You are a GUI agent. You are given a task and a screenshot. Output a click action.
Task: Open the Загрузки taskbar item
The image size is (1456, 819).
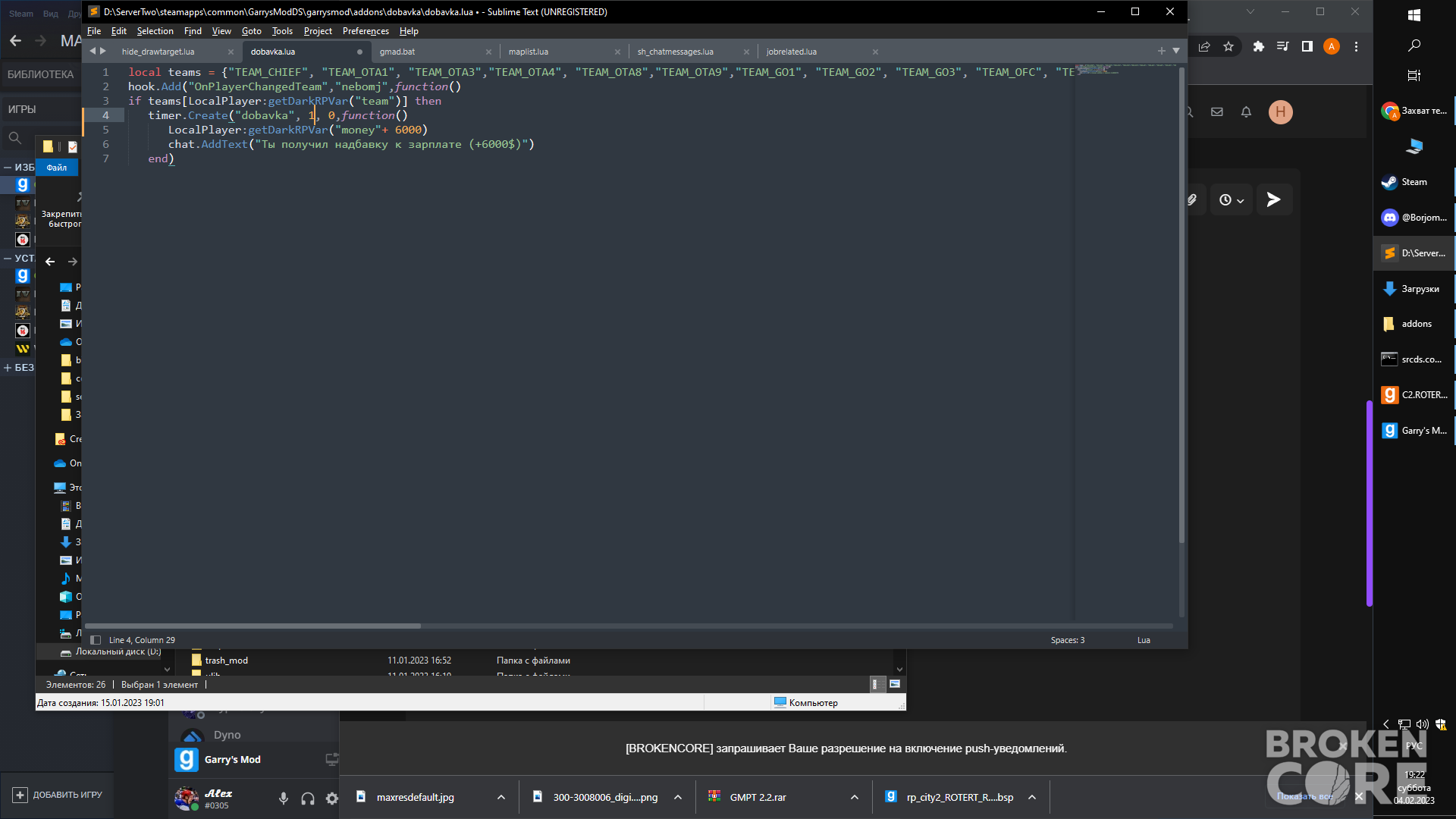[x=1414, y=289]
